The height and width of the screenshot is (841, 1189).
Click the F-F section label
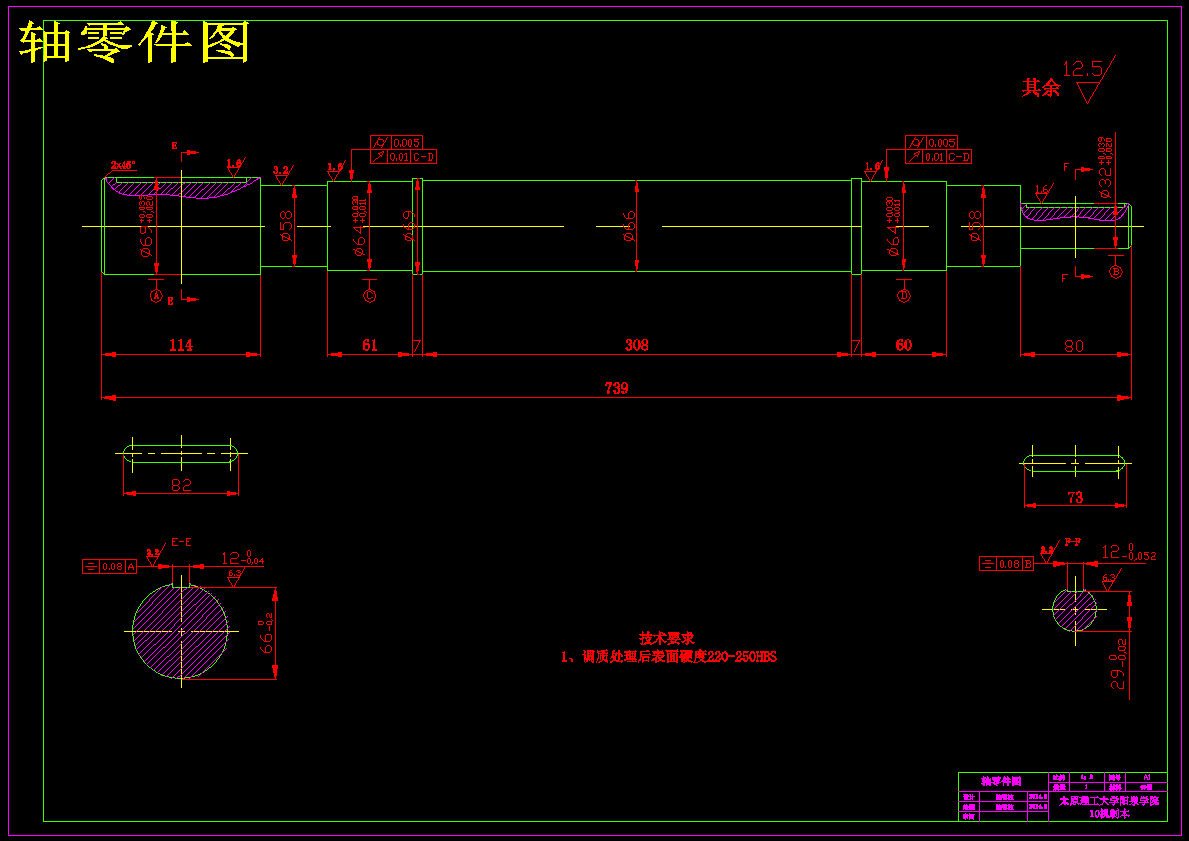pos(1072,541)
